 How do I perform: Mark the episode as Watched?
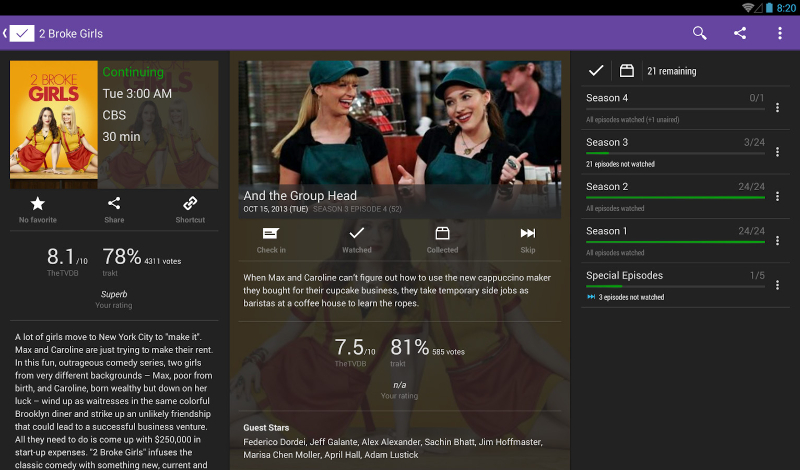tap(357, 240)
